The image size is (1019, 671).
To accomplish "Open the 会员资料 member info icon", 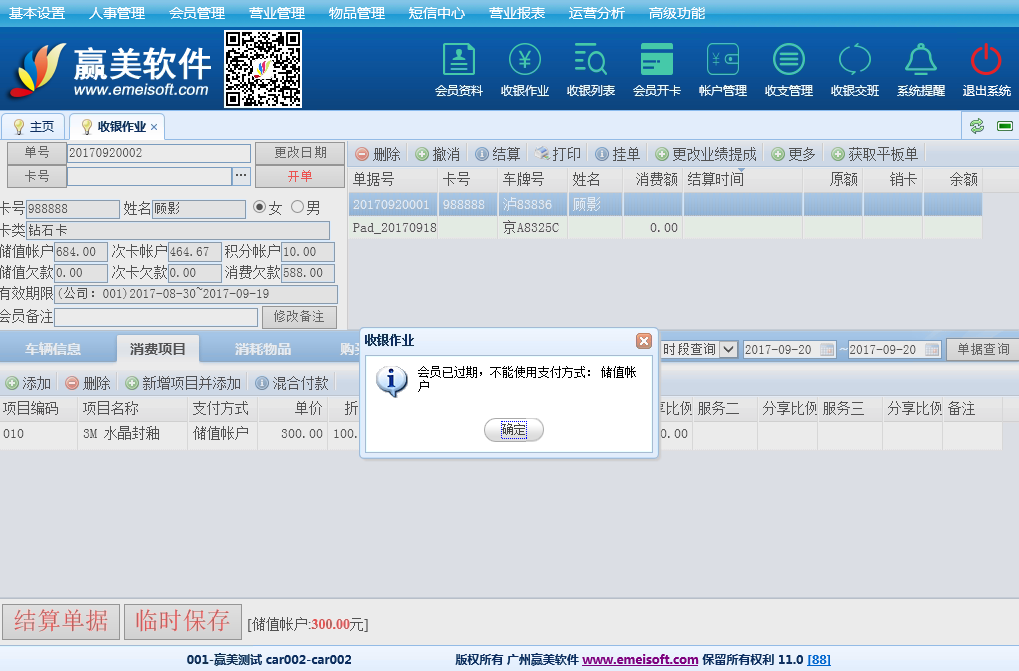I will [459, 69].
